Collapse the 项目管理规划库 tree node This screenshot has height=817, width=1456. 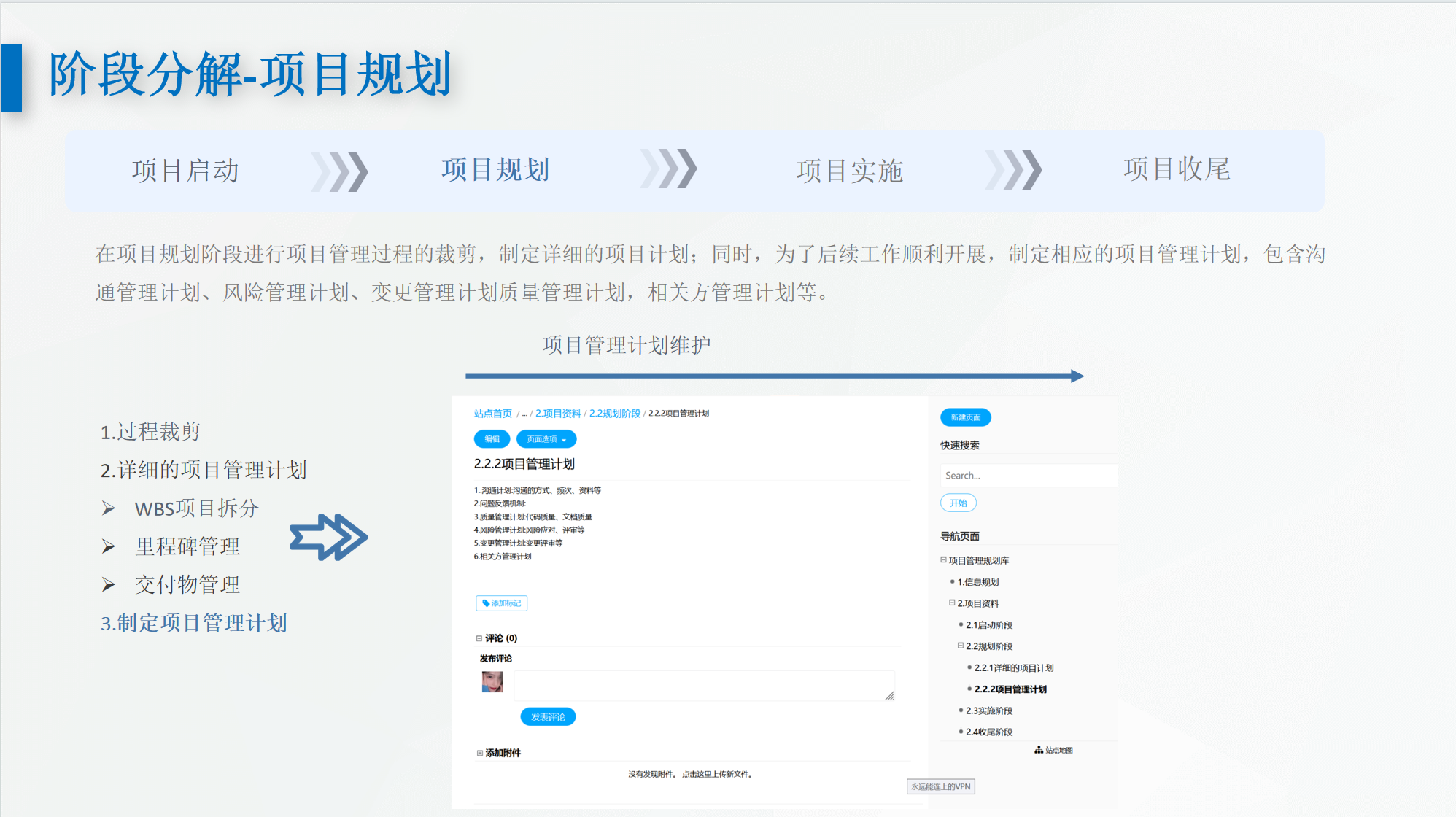coord(943,560)
